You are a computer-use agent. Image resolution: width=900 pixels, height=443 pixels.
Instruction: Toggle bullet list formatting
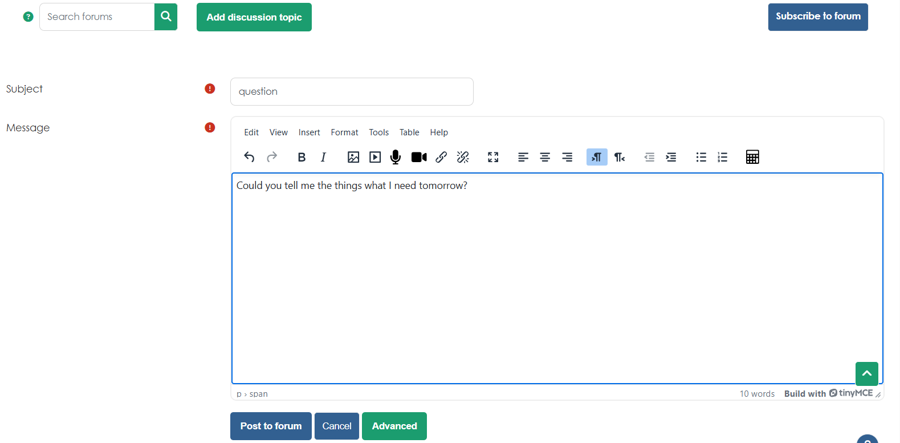(x=701, y=157)
